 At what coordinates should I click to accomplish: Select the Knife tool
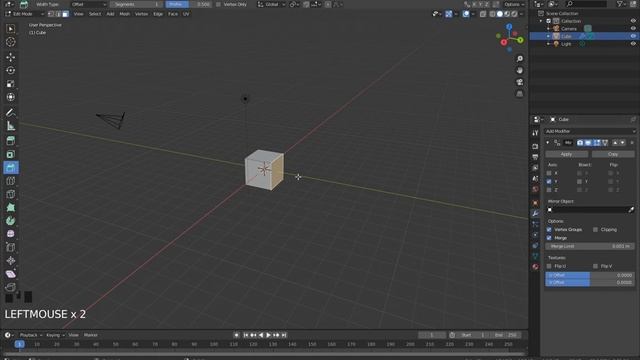(11, 194)
